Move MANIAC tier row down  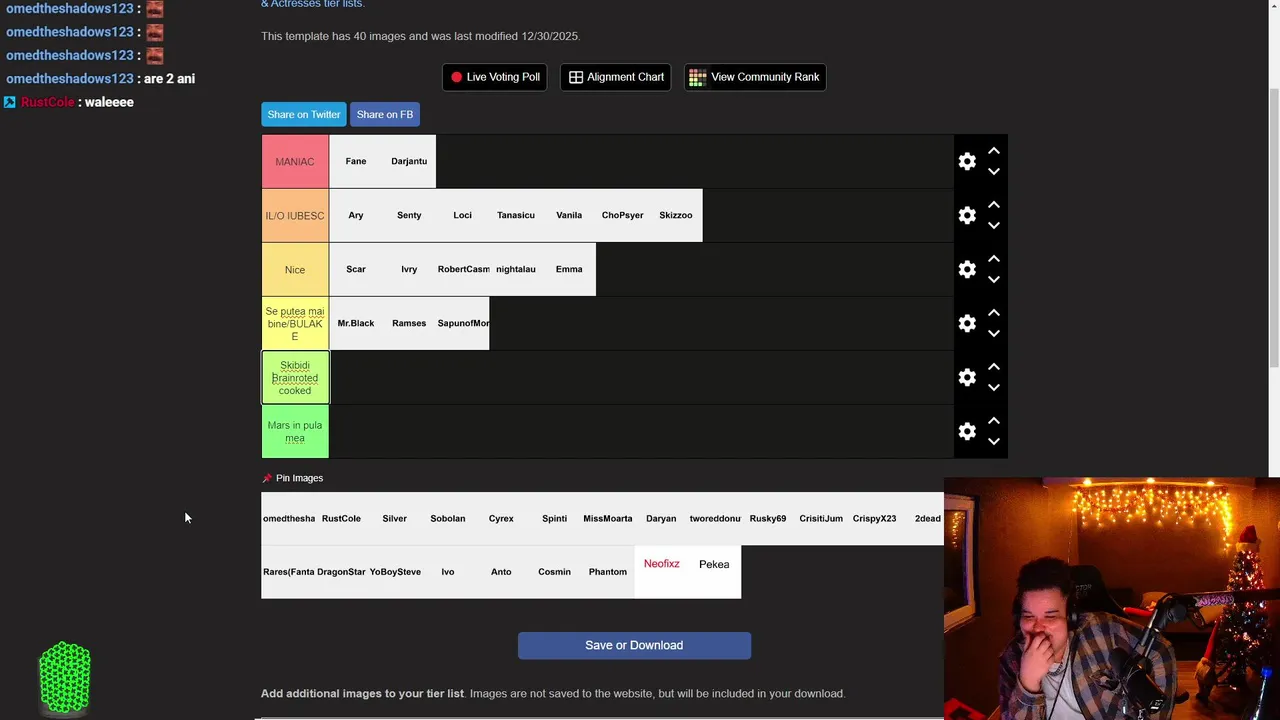coord(994,172)
